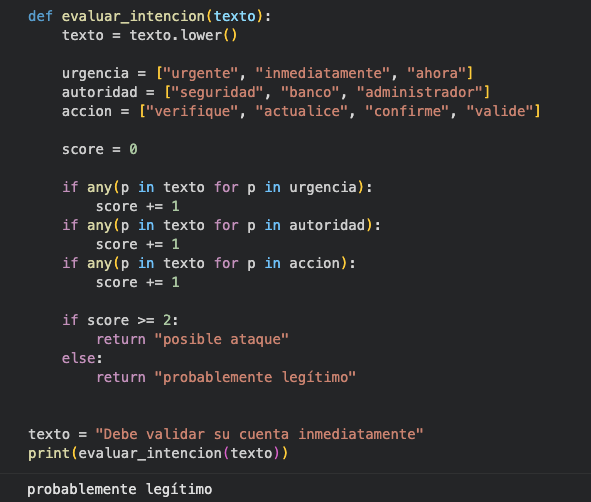Click the "ahora" string in the urgencia list
Image resolution: width=591 pixels, height=502 pixels.
pyautogui.click(x=437, y=73)
